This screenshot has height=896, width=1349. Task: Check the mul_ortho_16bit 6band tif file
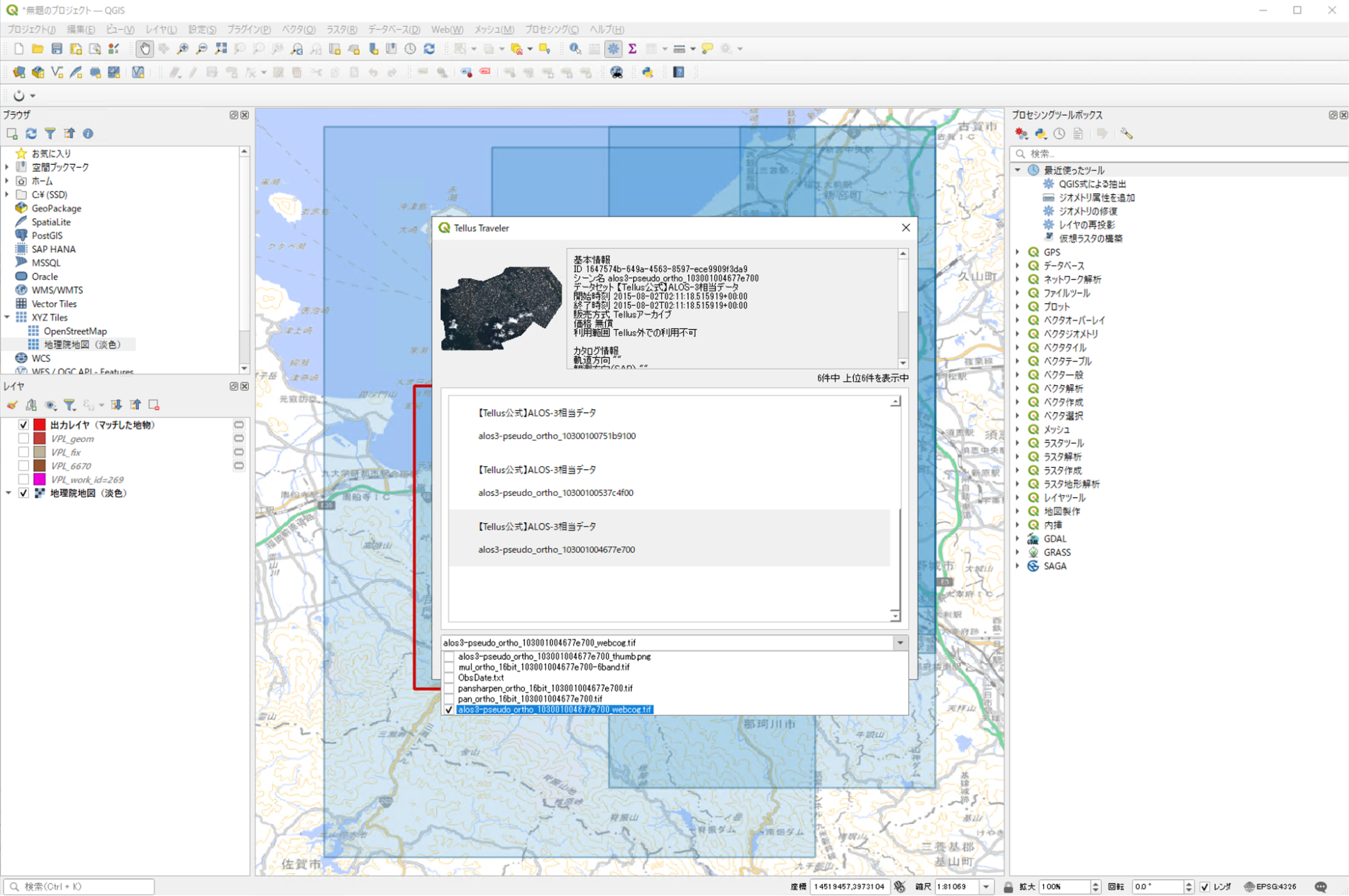coord(449,667)
